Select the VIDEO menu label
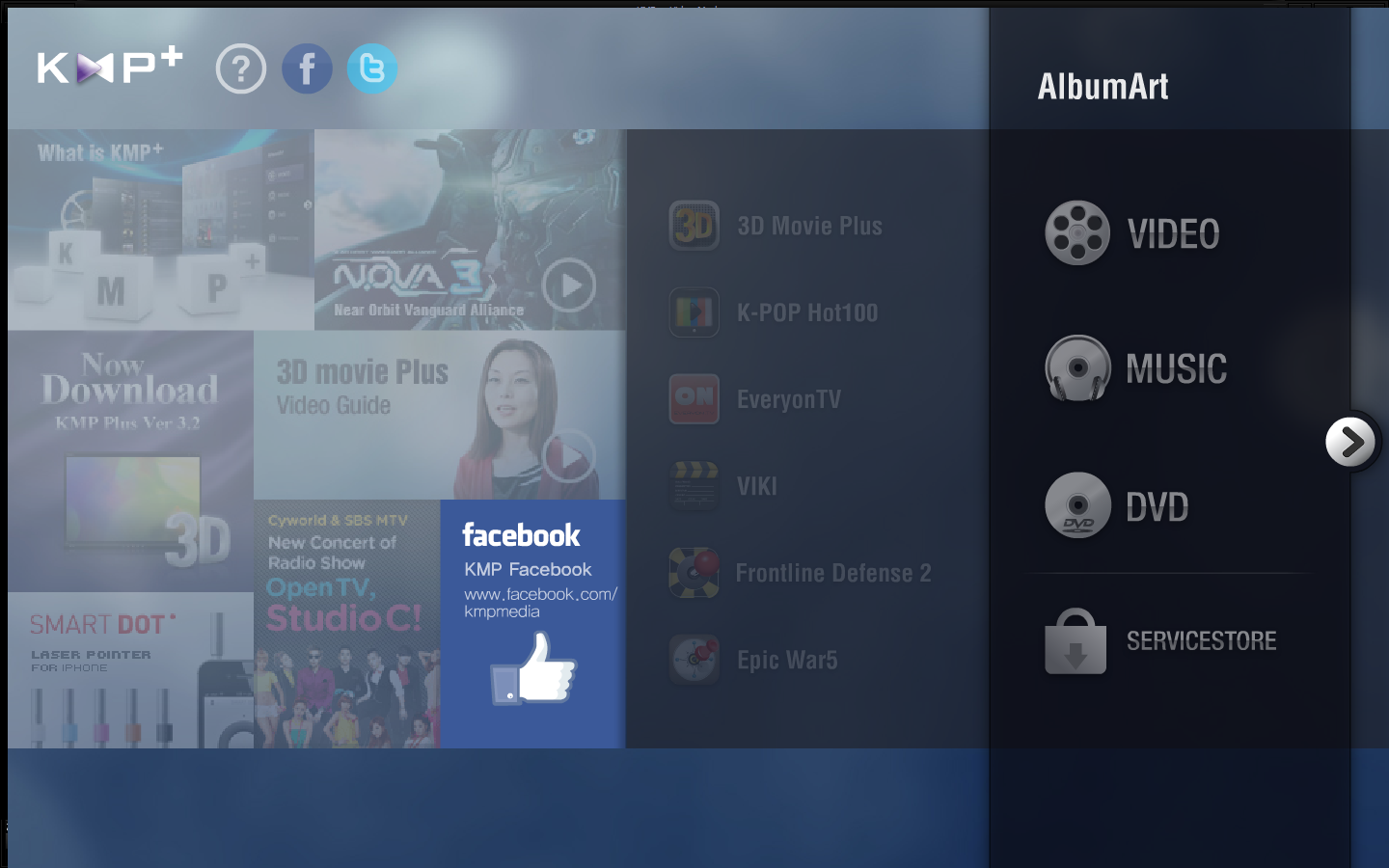Screen dimensions: 1389x868 point(1174,233)
